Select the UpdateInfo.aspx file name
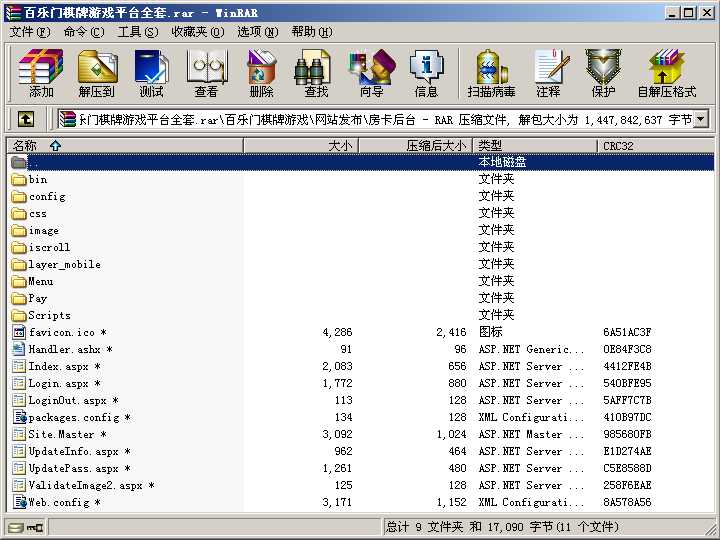720x540 pixels. point(73,451)
